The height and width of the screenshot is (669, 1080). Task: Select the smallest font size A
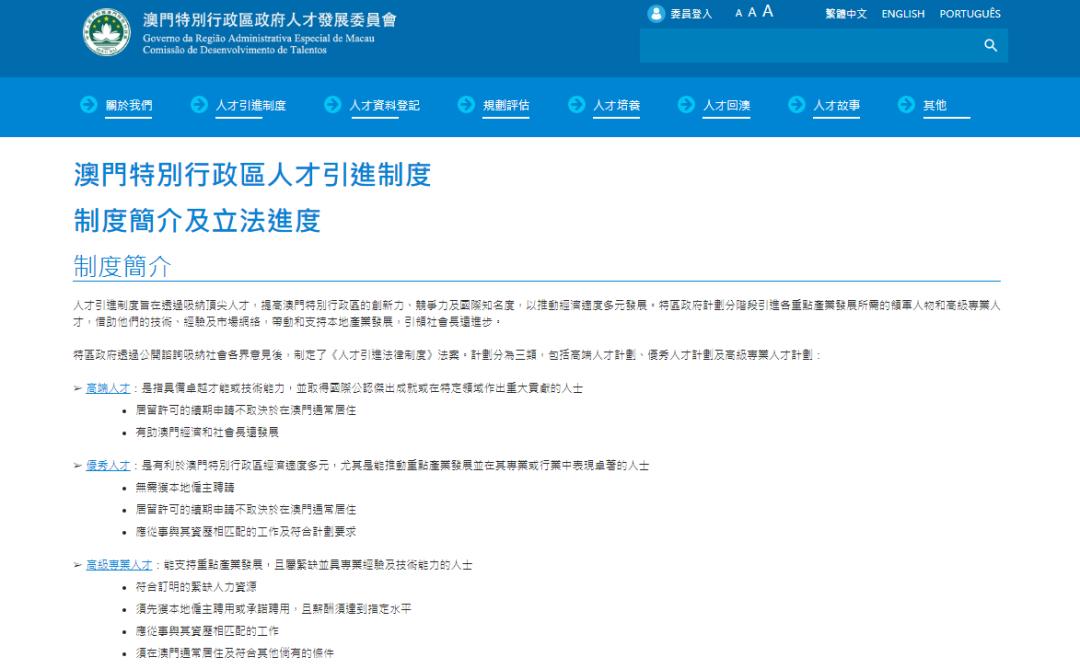click(x=738, y=13)
